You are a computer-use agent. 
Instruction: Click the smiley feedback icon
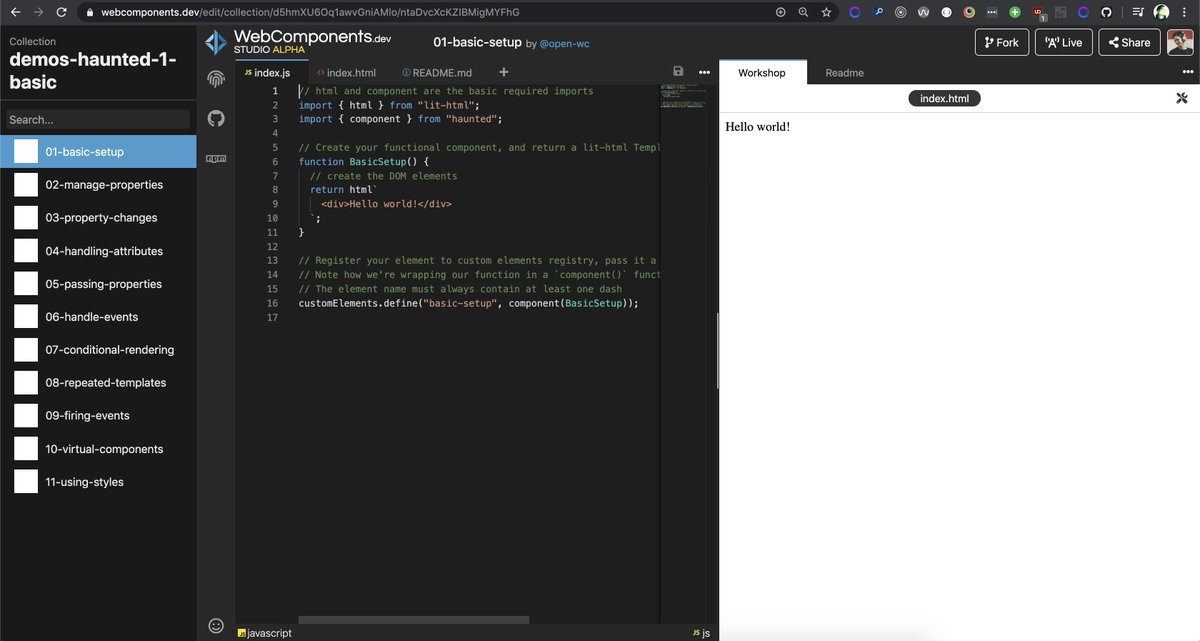pyautogui.click(x=216, y=625)
